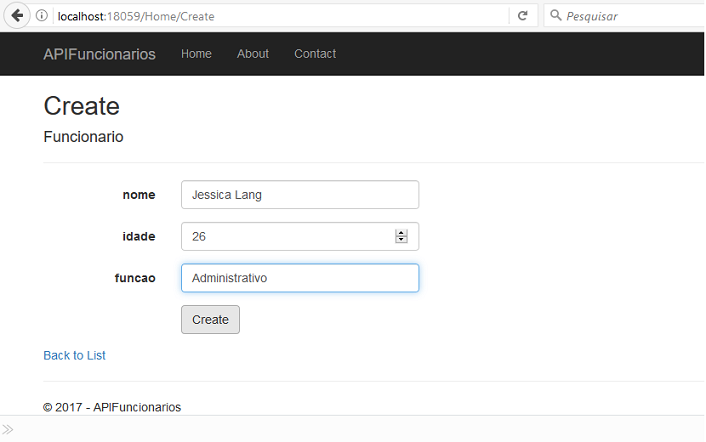Click the browser back arrow button
Viewport: 706px width, 442px height.
pyautogui.click(x=17, y=16)
